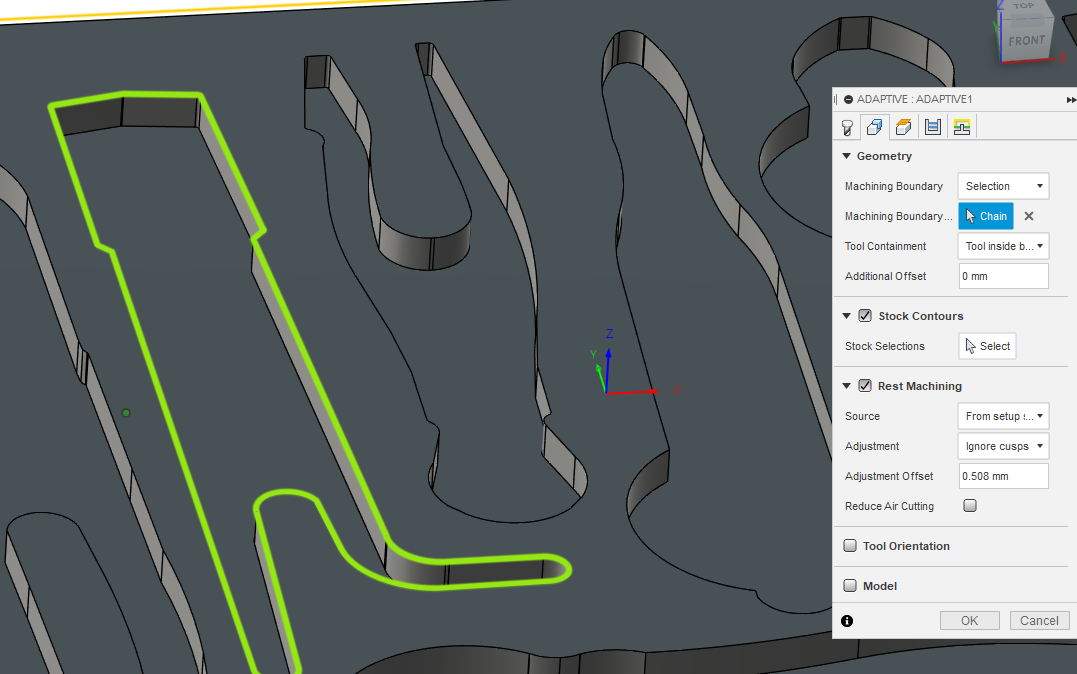Image resolution: width=1077 pixels, height=674 pixels.
Task: Open the Tool tab in Adaptive dialog
Action: [x=847, y=127]
